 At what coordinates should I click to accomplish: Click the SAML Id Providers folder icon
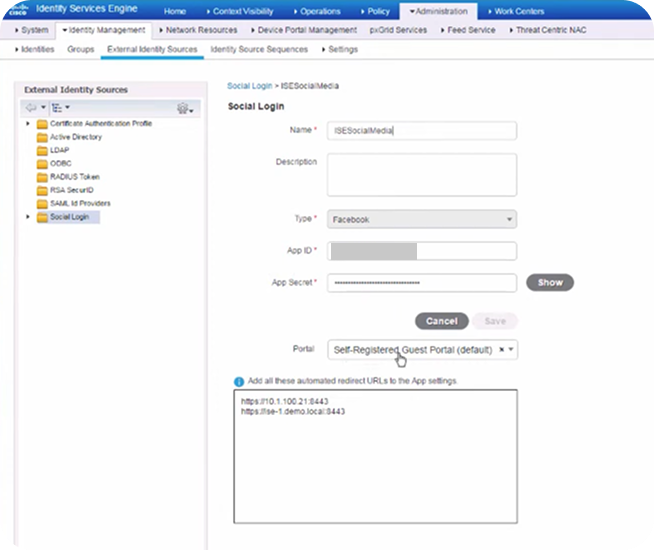(42, 204)
